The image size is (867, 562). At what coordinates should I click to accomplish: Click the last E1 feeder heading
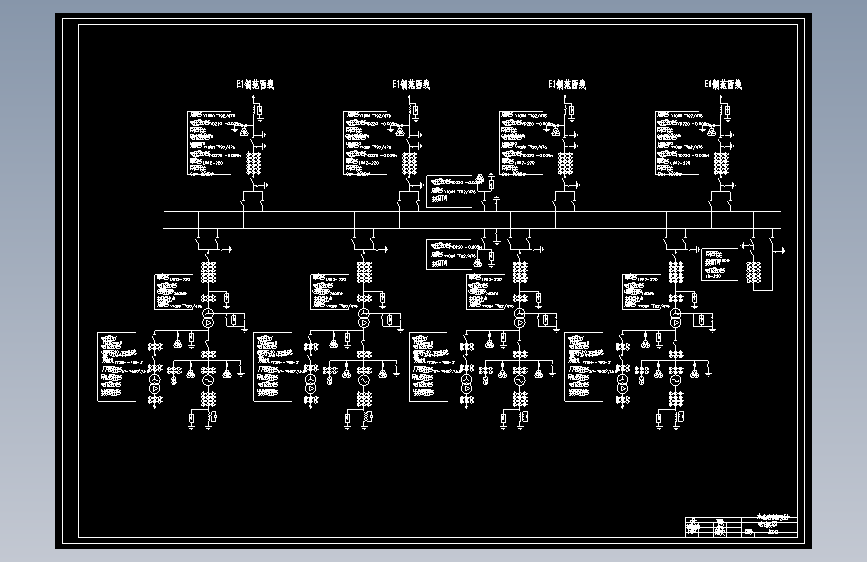[x=723, y=85]
